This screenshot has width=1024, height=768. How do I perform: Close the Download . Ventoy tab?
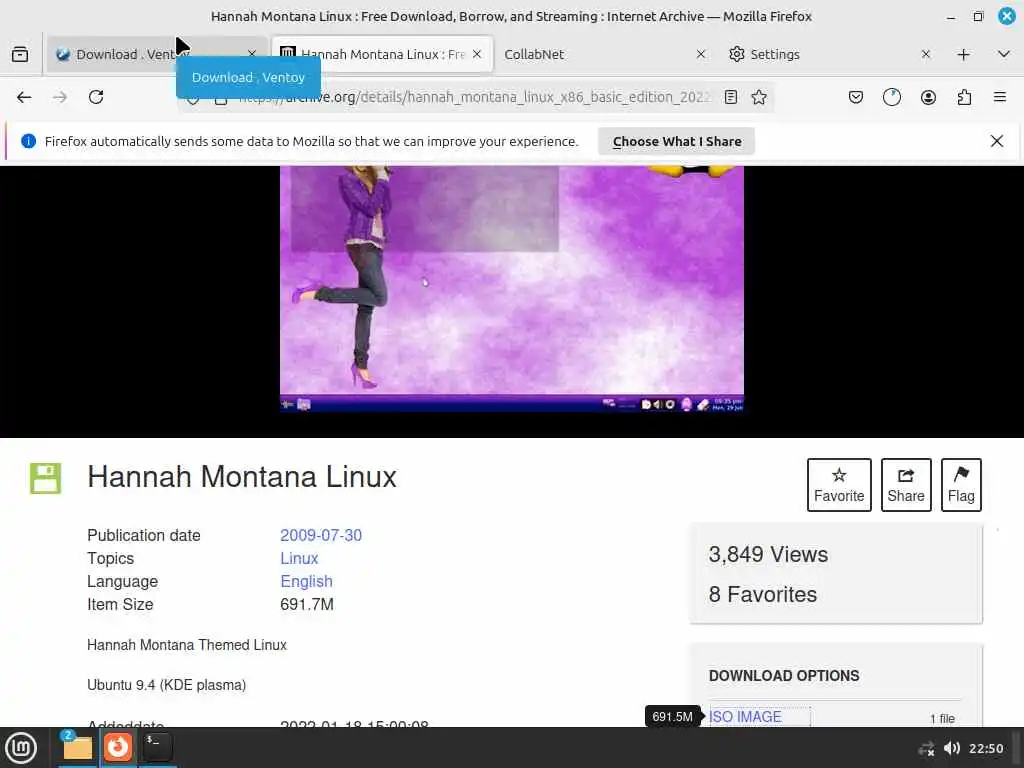click(x=252, y=54)
